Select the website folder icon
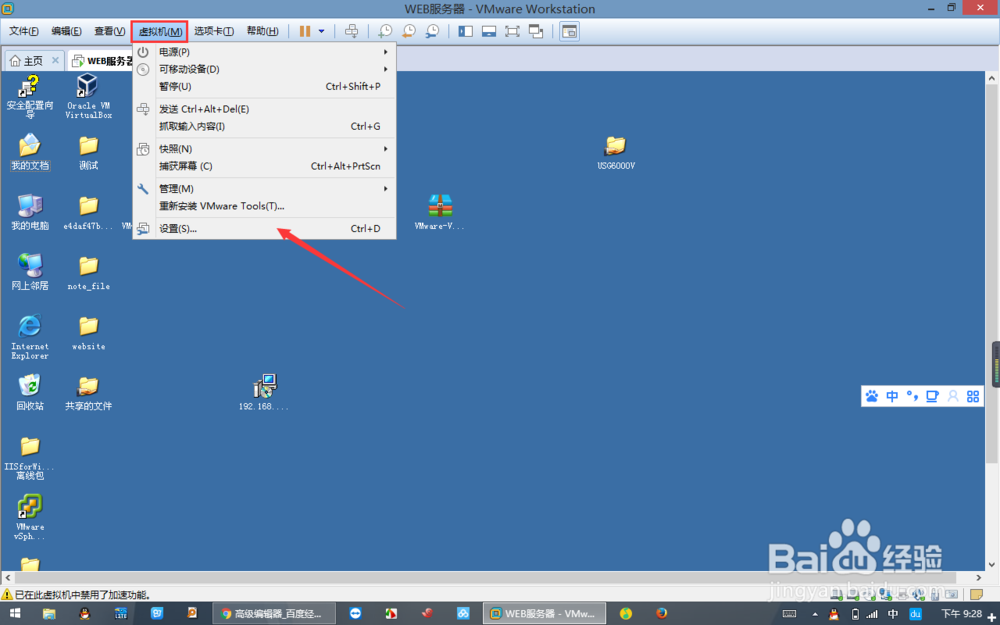The width and height of the screenshot is (1000, 625). tap(89, 333)
